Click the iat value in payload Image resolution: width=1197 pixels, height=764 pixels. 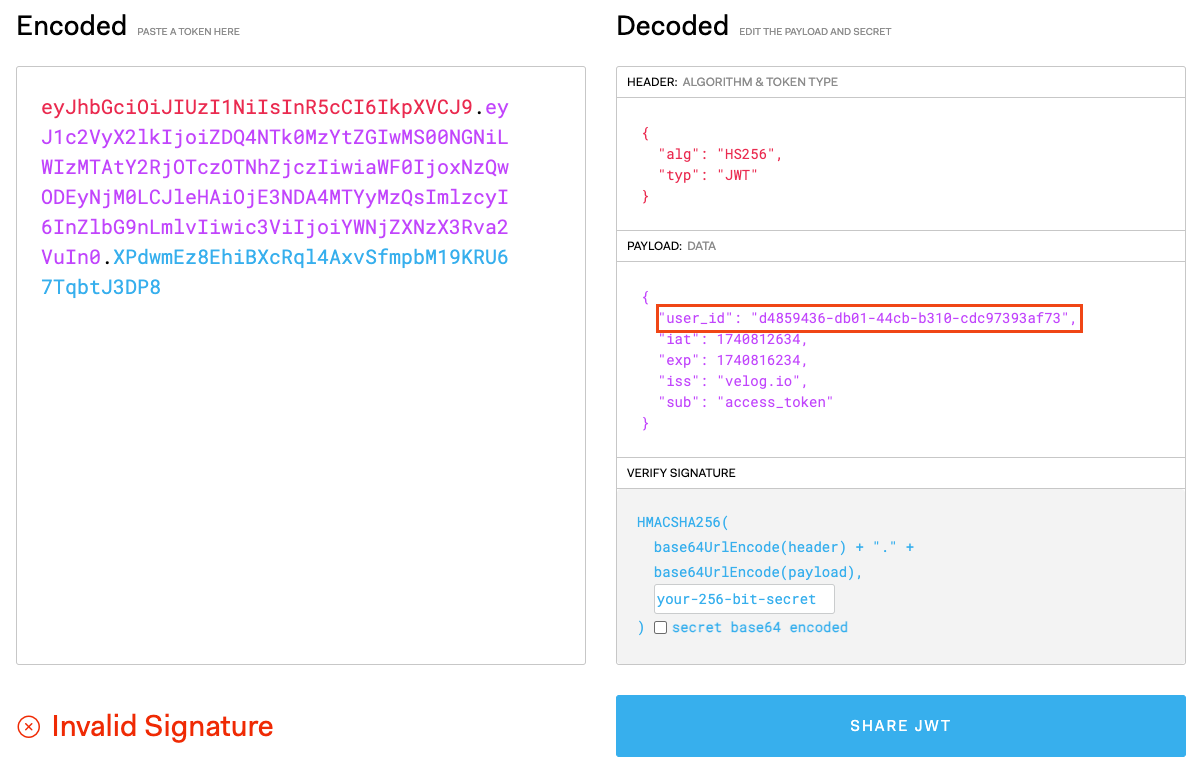[x=761, y=340]
